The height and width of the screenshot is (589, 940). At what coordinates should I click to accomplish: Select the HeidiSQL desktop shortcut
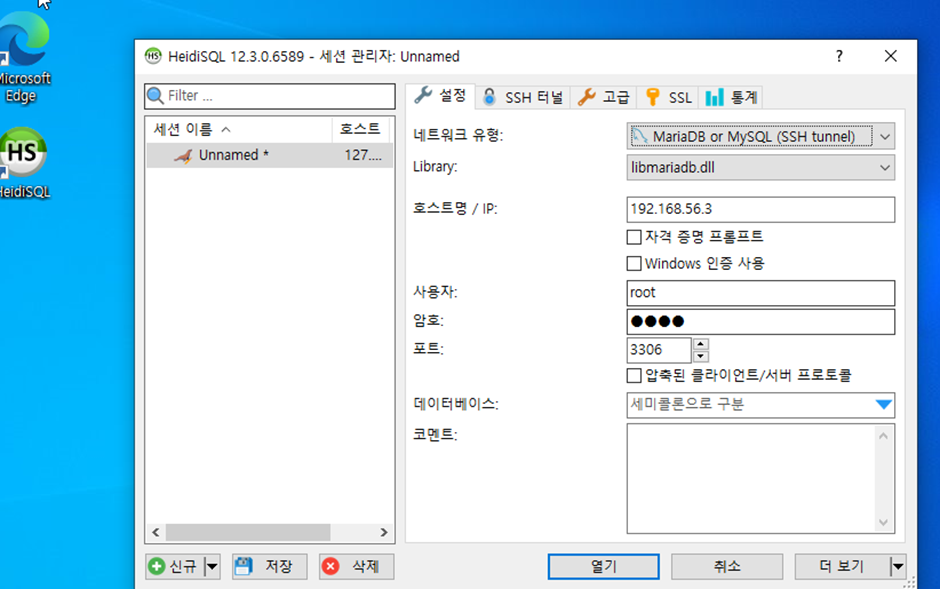(23, 163)
